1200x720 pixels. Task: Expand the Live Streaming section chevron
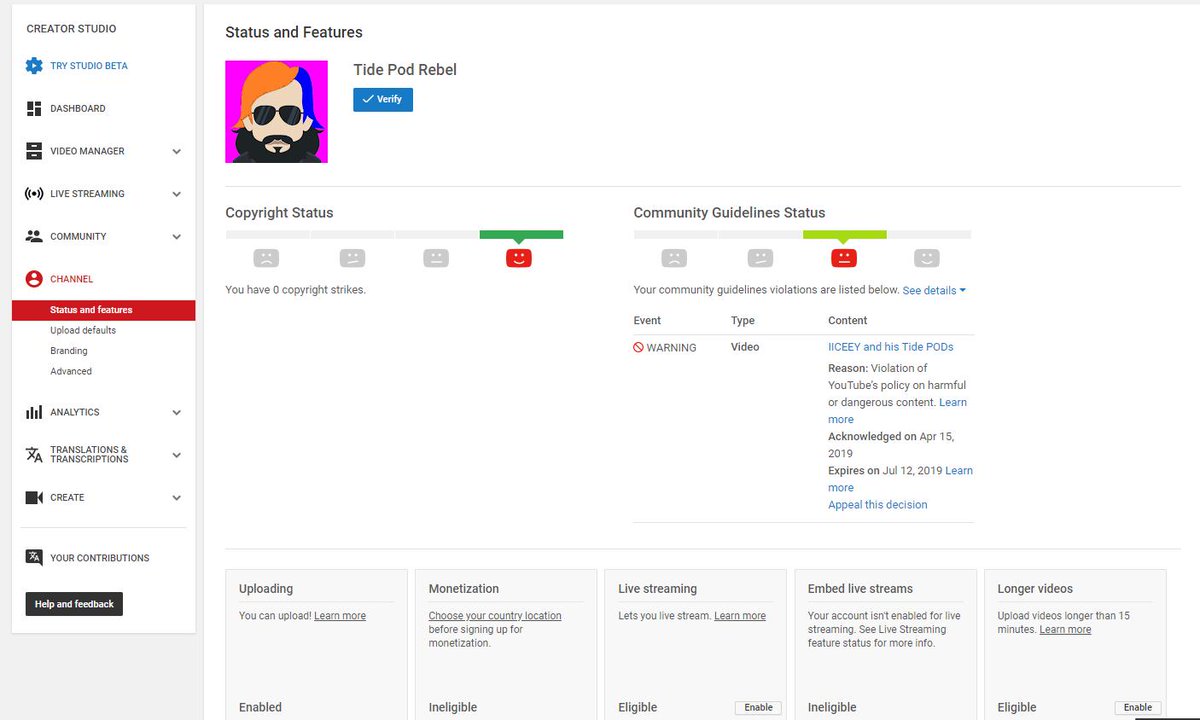(x=177, y=194)
